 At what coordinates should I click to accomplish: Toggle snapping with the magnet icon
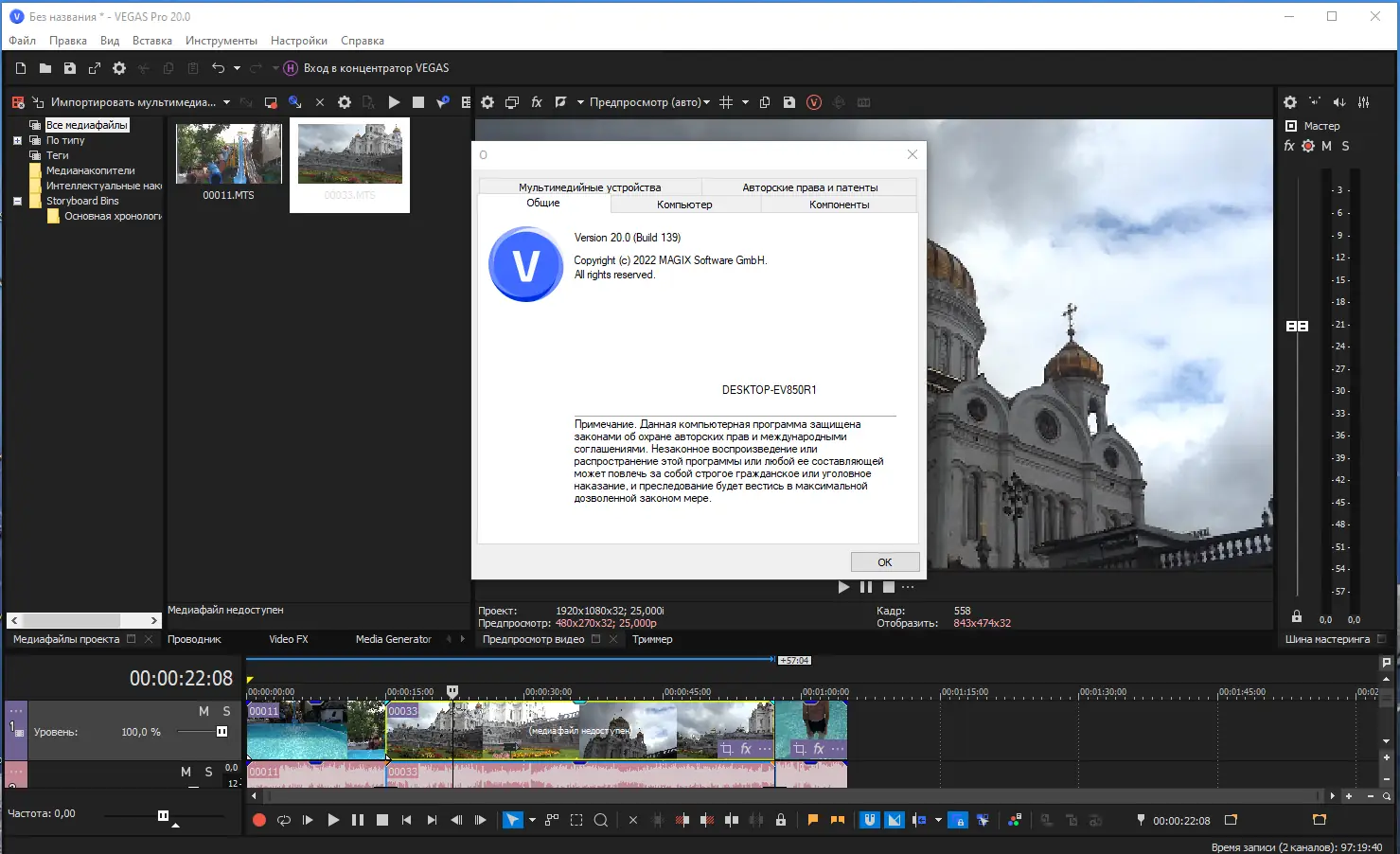pyautogui.click(x=869, y=820)
